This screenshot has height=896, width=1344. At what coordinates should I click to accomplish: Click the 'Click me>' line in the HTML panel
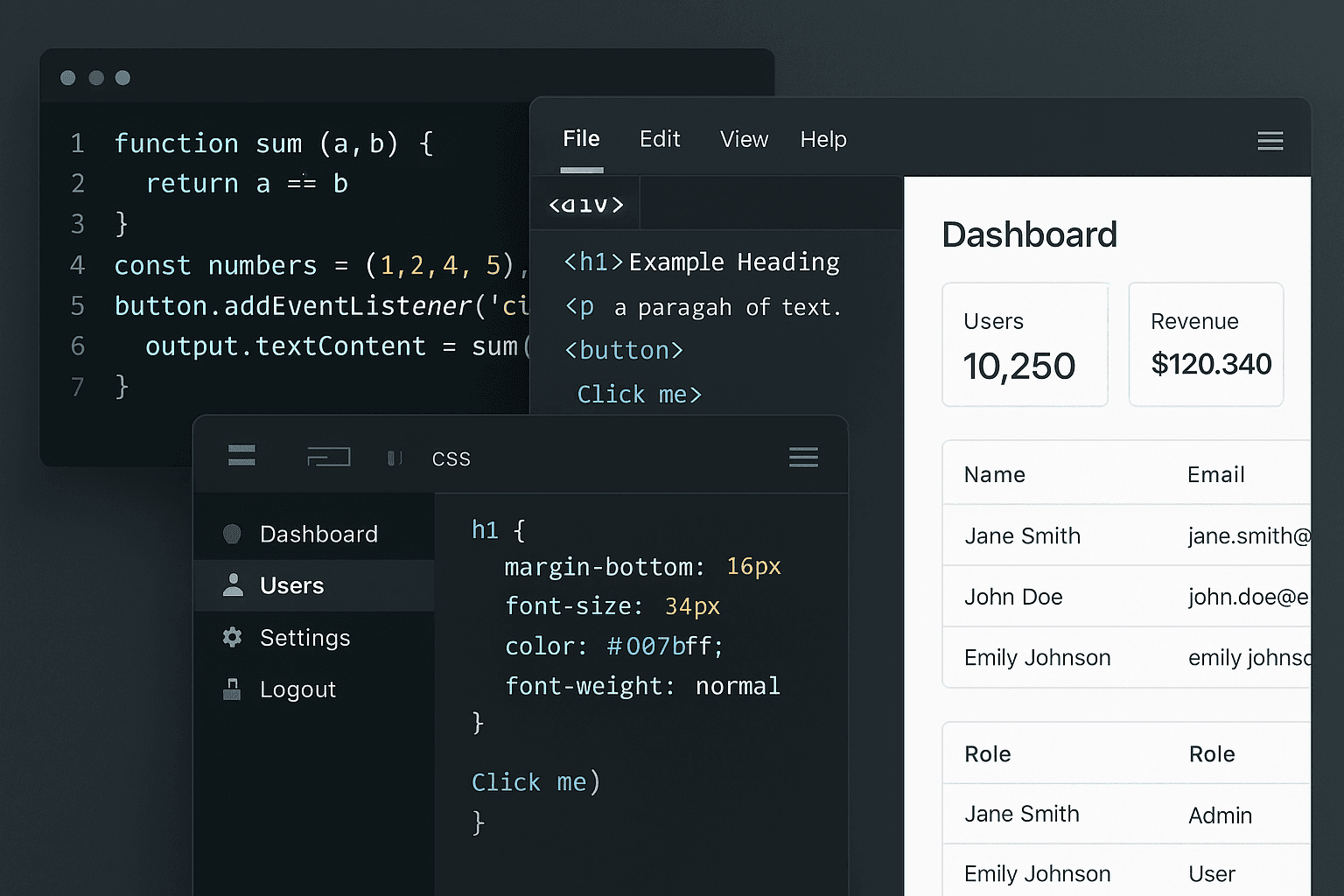[640, 395]
